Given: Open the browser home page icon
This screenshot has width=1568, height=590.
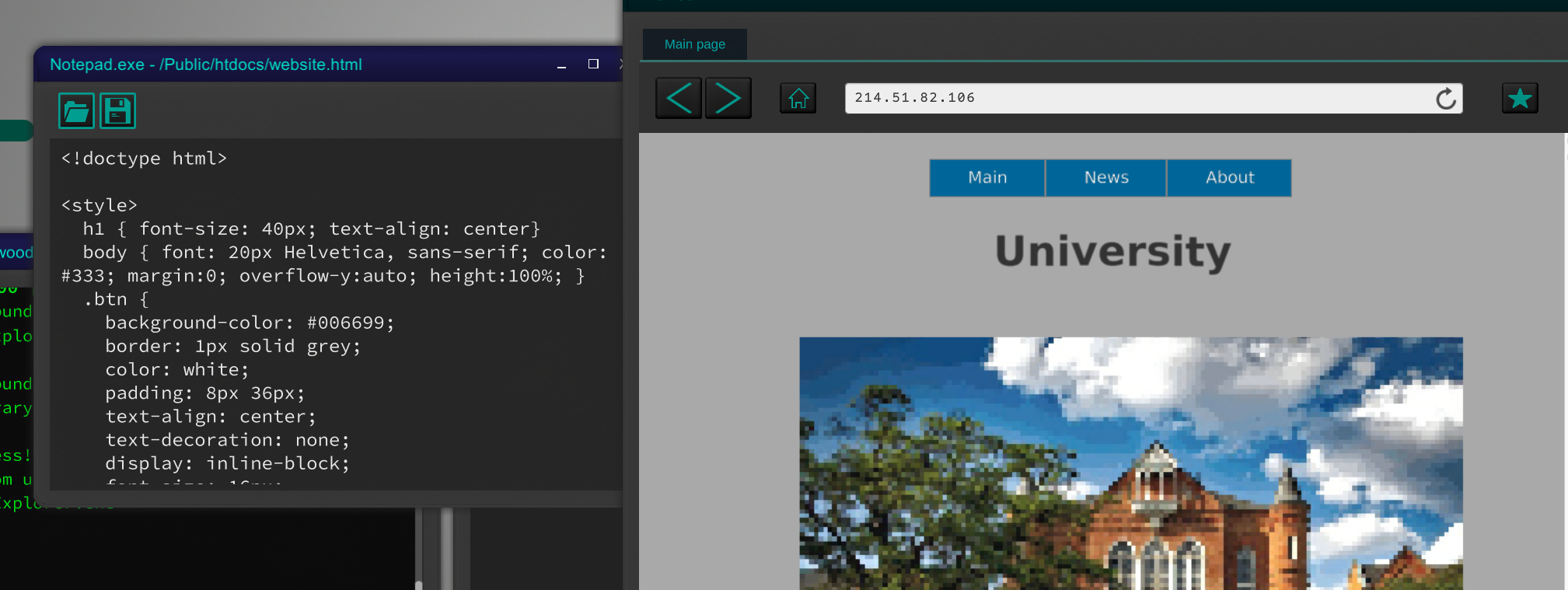Looking at the screenshot, I should [798, 98].
